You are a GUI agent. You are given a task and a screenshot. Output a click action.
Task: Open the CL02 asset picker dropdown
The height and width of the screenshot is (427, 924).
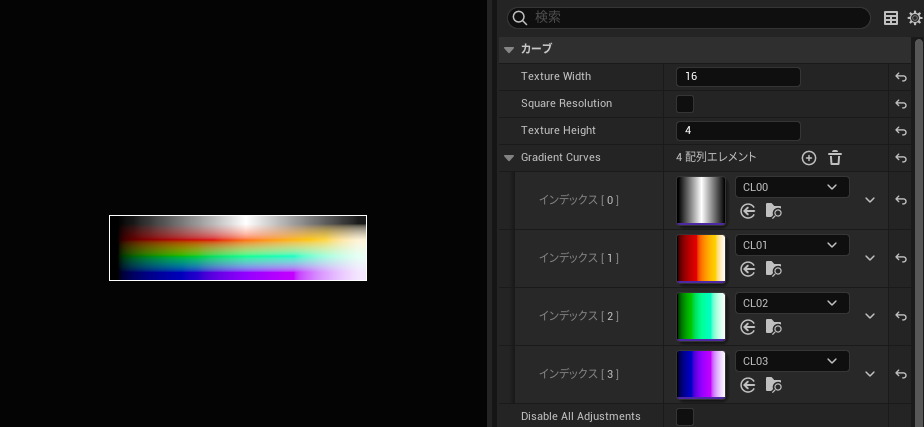[x=791, y=303]
